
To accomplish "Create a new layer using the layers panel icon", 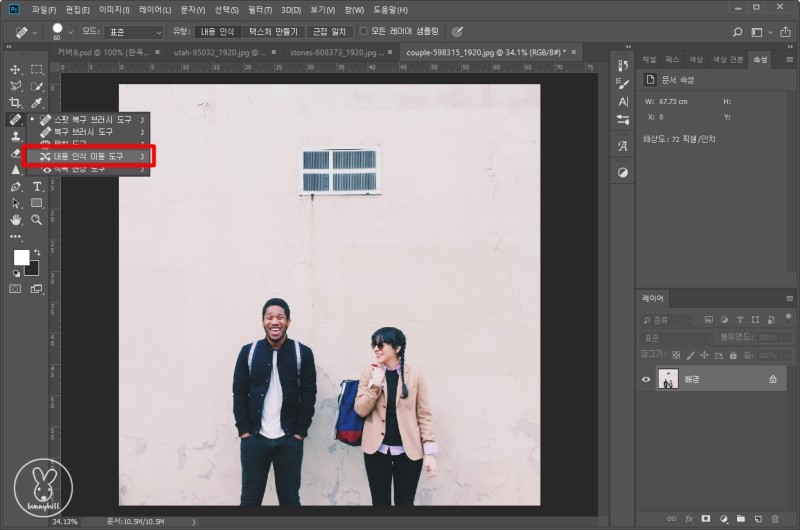I will pos(760,519).
